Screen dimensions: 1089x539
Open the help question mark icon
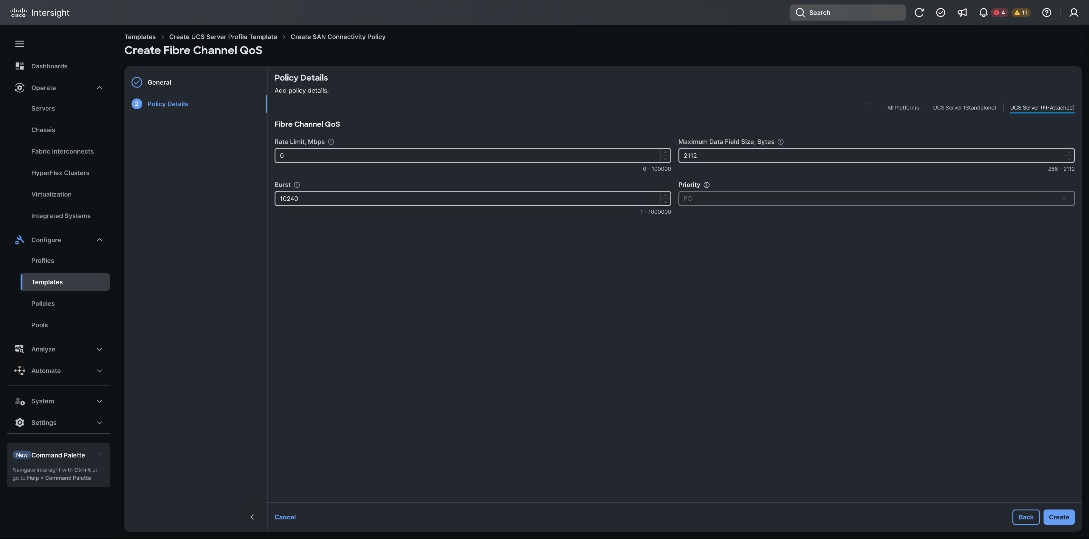coord(1047,13)
